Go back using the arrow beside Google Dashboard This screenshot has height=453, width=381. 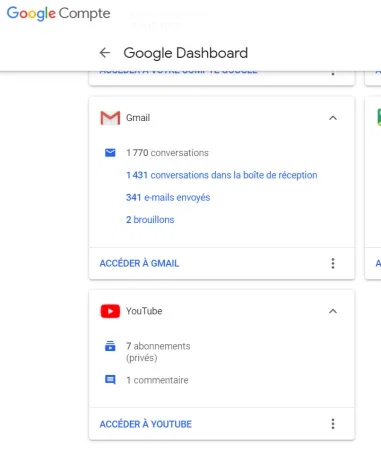pos(105,53)
